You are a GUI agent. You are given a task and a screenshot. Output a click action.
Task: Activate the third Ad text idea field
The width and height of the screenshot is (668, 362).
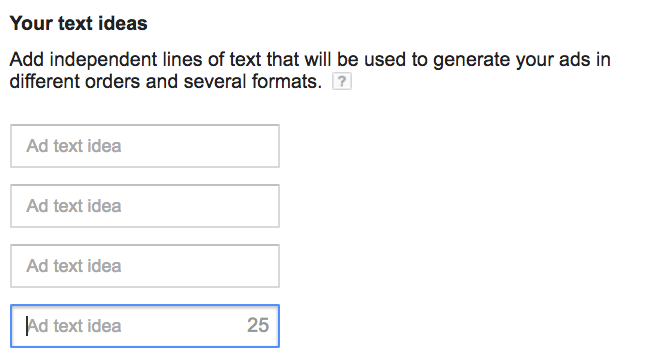(145, 266)
